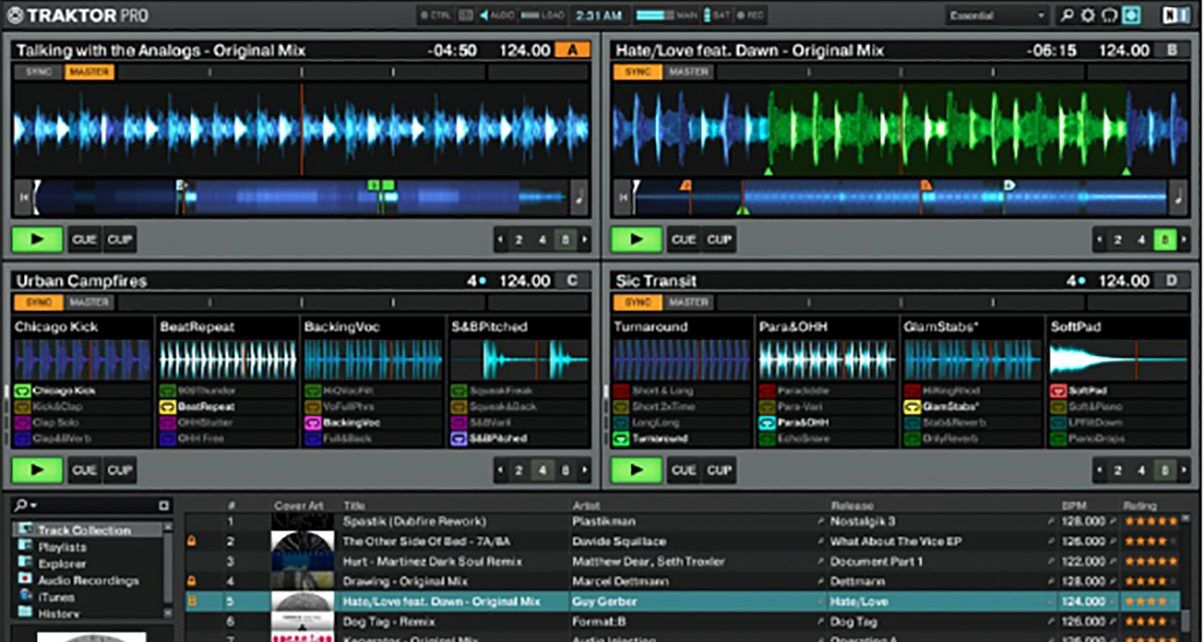Open Traktor preferences gear icon

click(x=1088, y=15)
